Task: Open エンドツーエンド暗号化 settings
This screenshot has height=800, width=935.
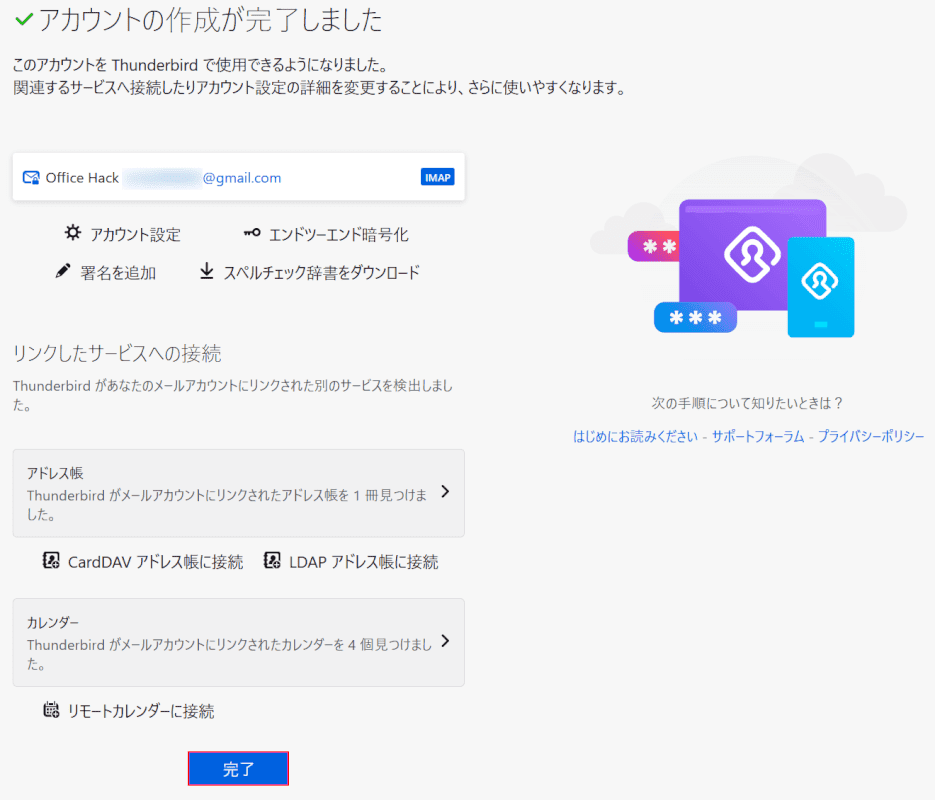Action: pyautogui.click(x=339, y=234)
